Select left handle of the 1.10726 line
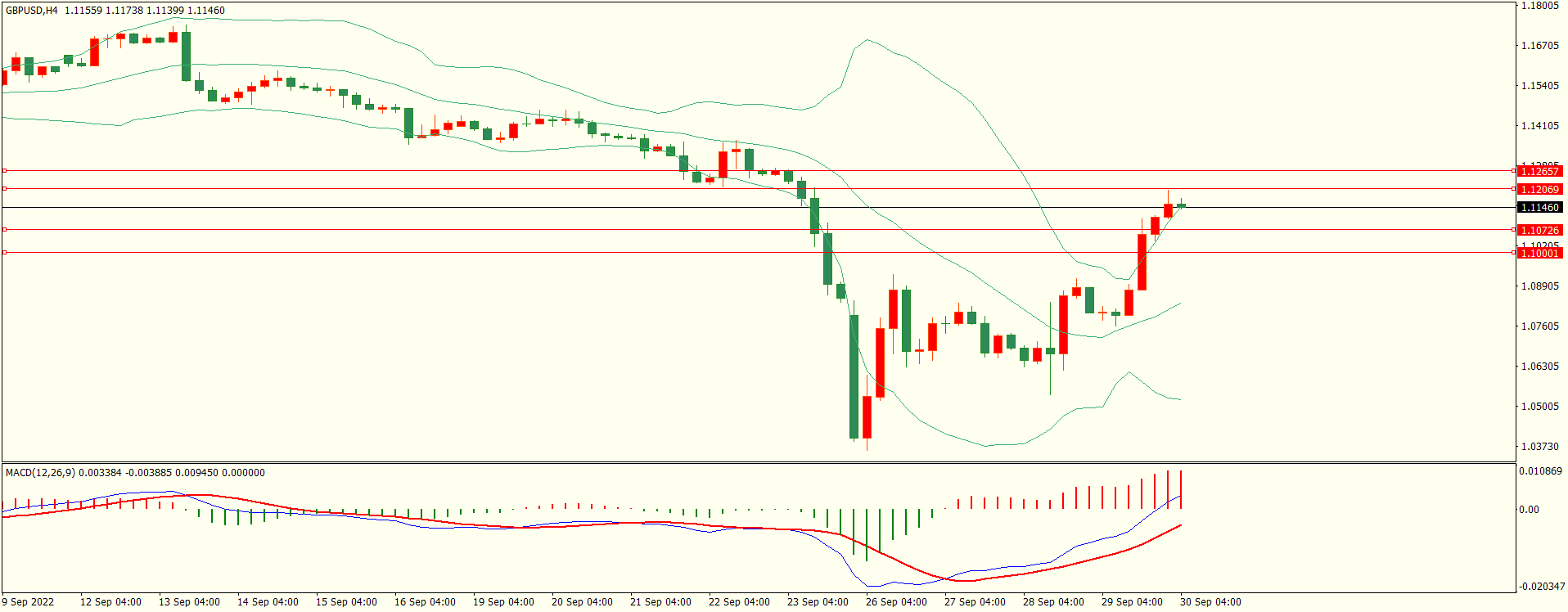This screenshot has width=1568, height=612. [4, 230]
